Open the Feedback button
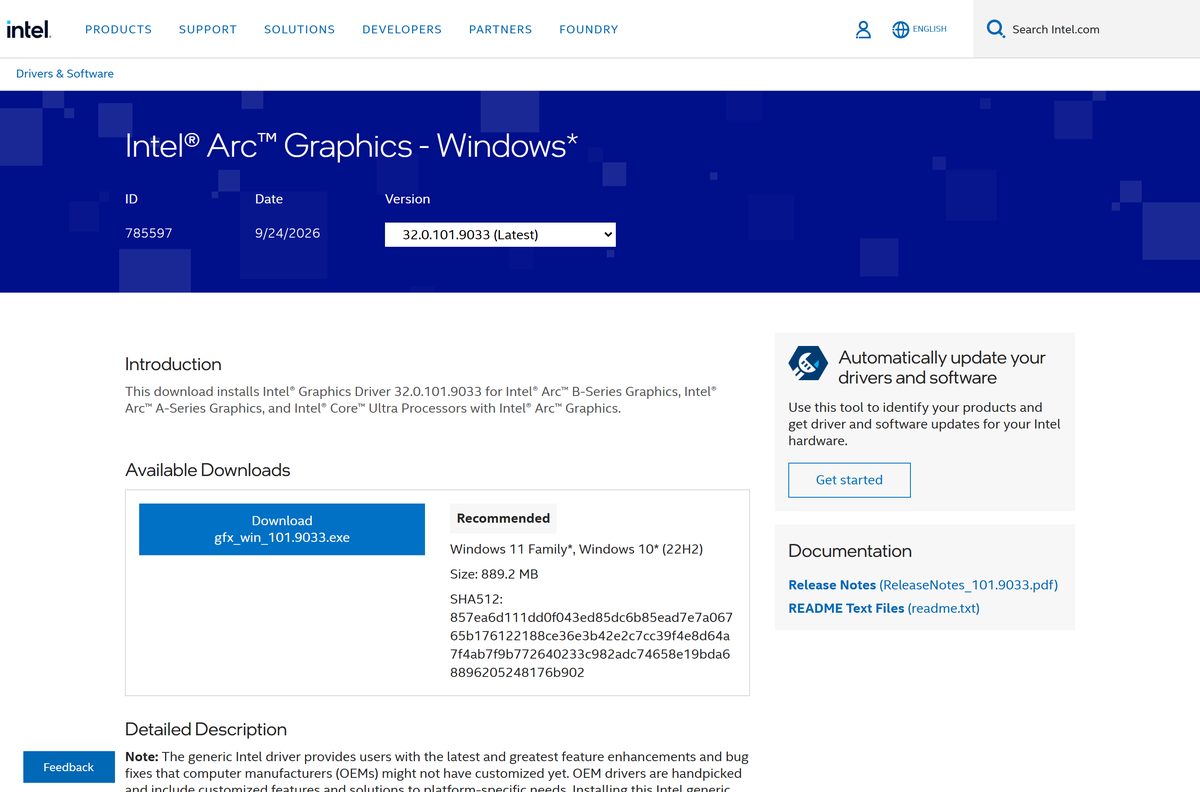The height and width of the screenshot is (792, 1200). click(69, 767)
